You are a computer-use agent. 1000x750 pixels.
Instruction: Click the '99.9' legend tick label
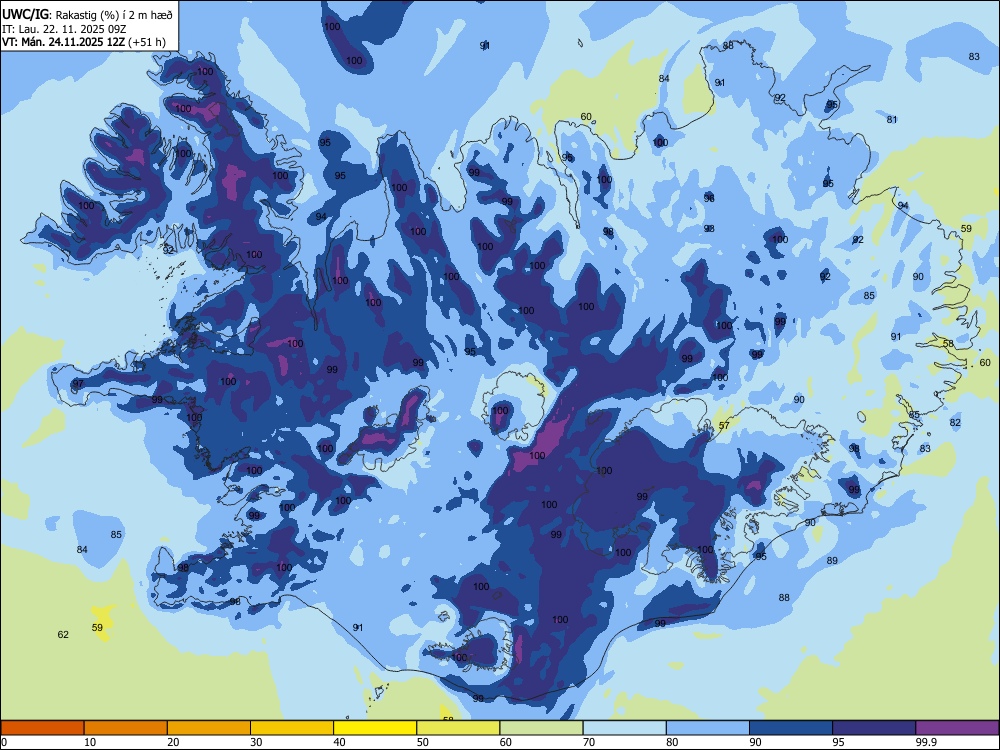pyautogui.click(x=926, y=742)
